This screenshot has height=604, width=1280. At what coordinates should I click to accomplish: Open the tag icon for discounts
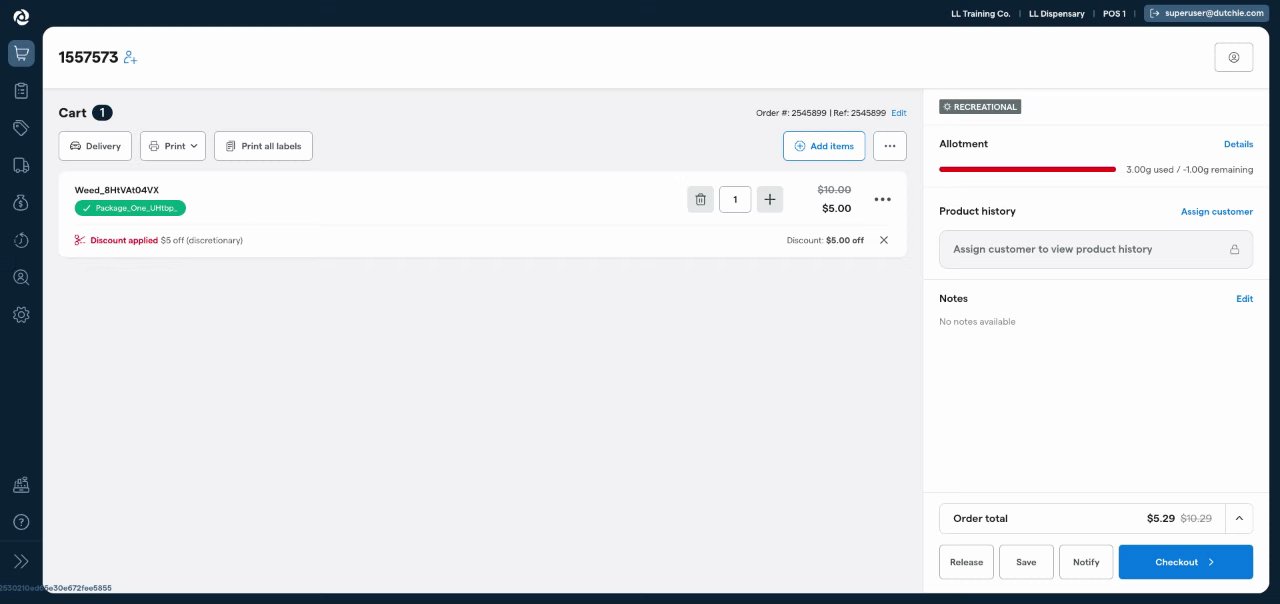coord(21,128)
